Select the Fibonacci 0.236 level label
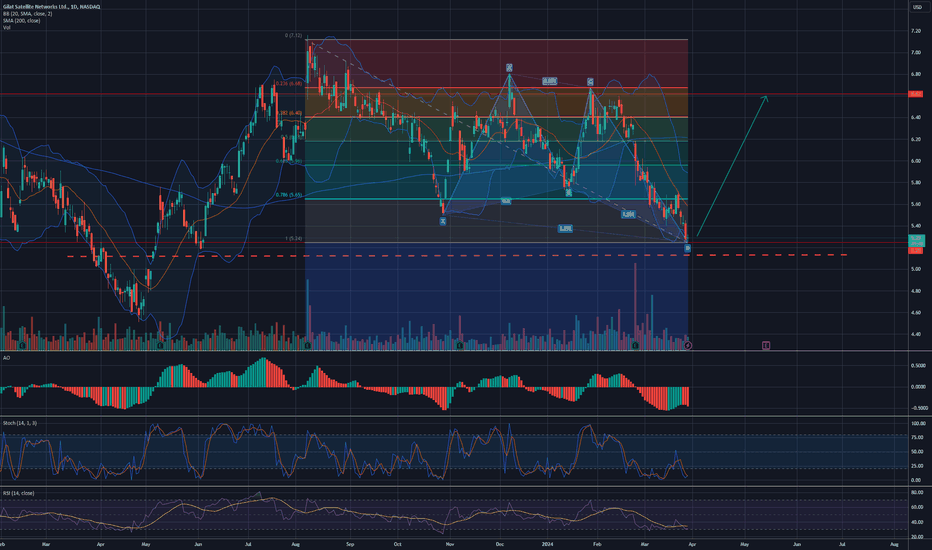Viewport: 932px width, 550px height. [288, 84]
